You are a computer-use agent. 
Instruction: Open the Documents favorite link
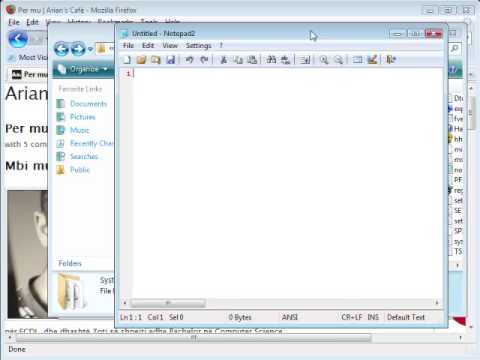click(x=88, y=104)
